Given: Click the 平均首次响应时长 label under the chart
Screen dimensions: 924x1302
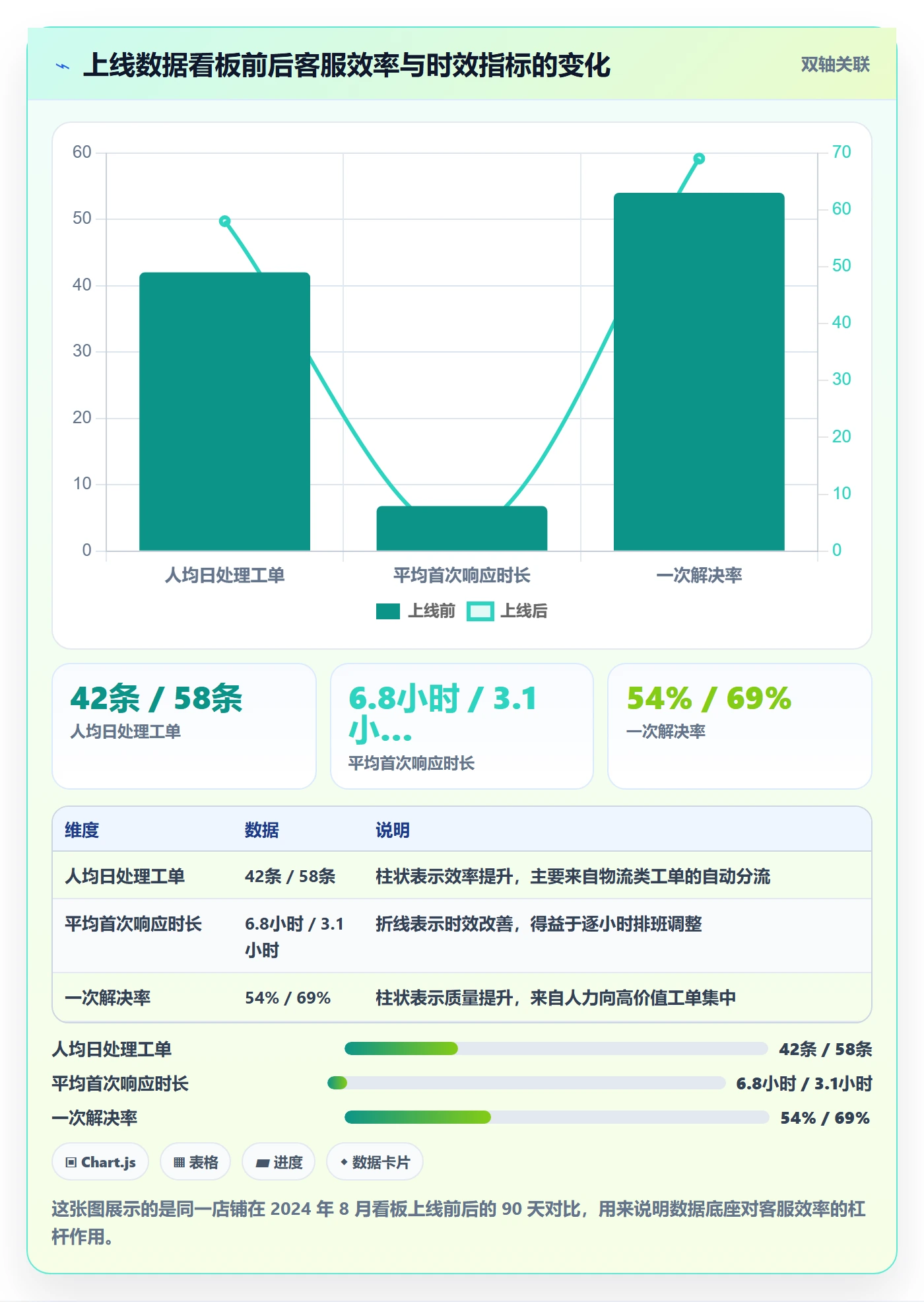Looking at the screenshot, I should [x=462, y=575].
